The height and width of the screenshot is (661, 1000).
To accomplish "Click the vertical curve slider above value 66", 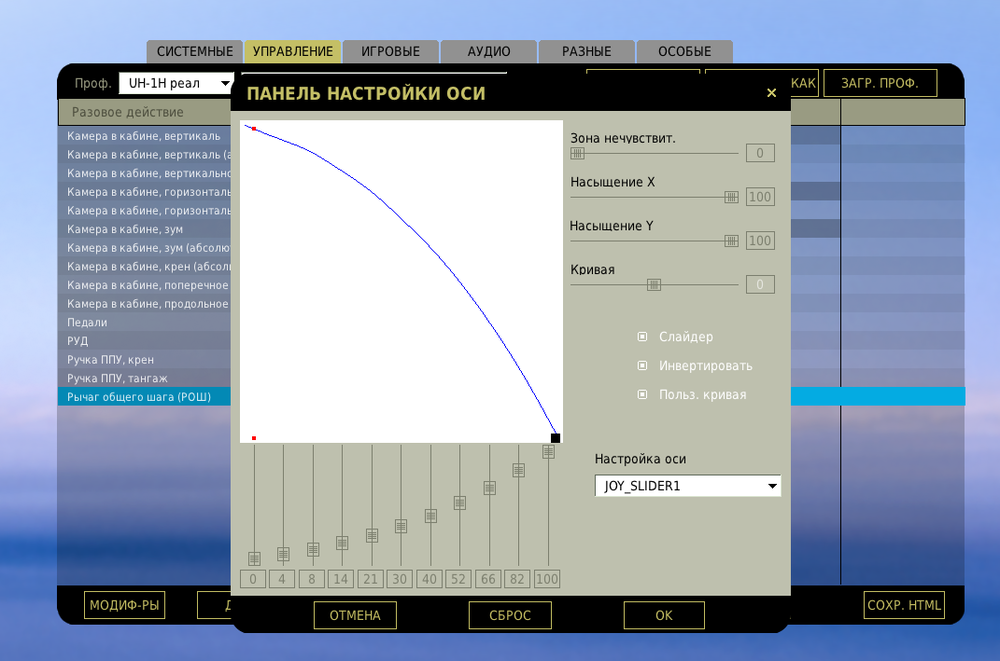I will (489, 487).
